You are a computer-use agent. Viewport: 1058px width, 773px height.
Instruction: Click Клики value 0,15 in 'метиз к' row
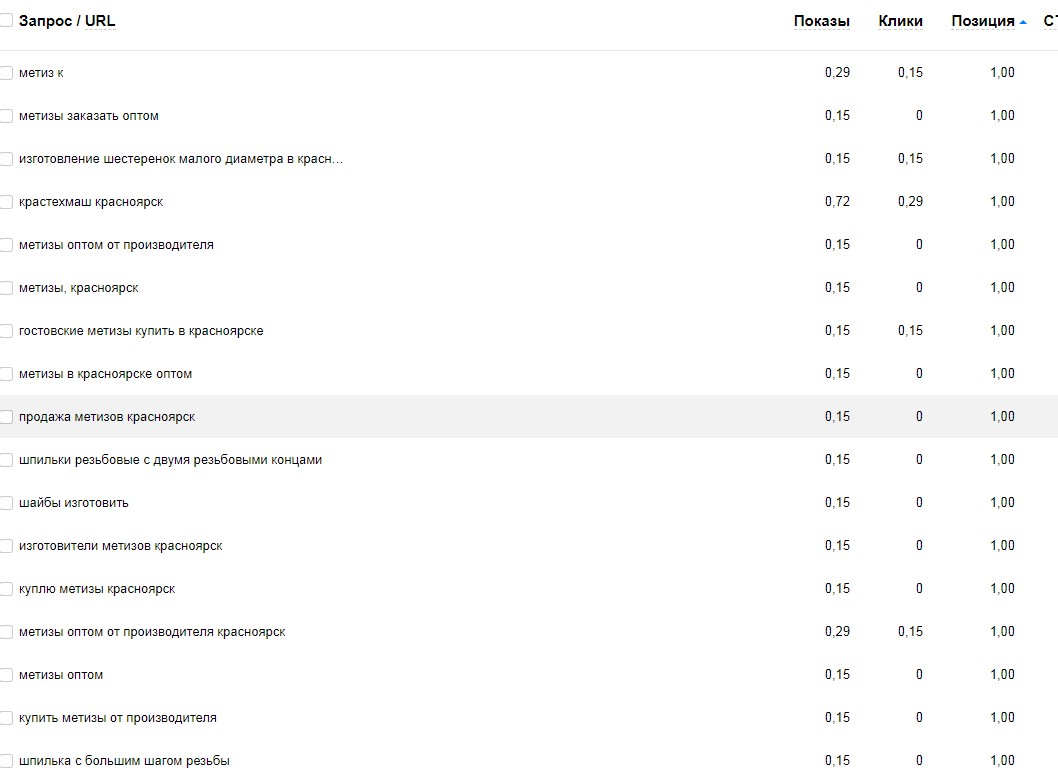point(910,73)
